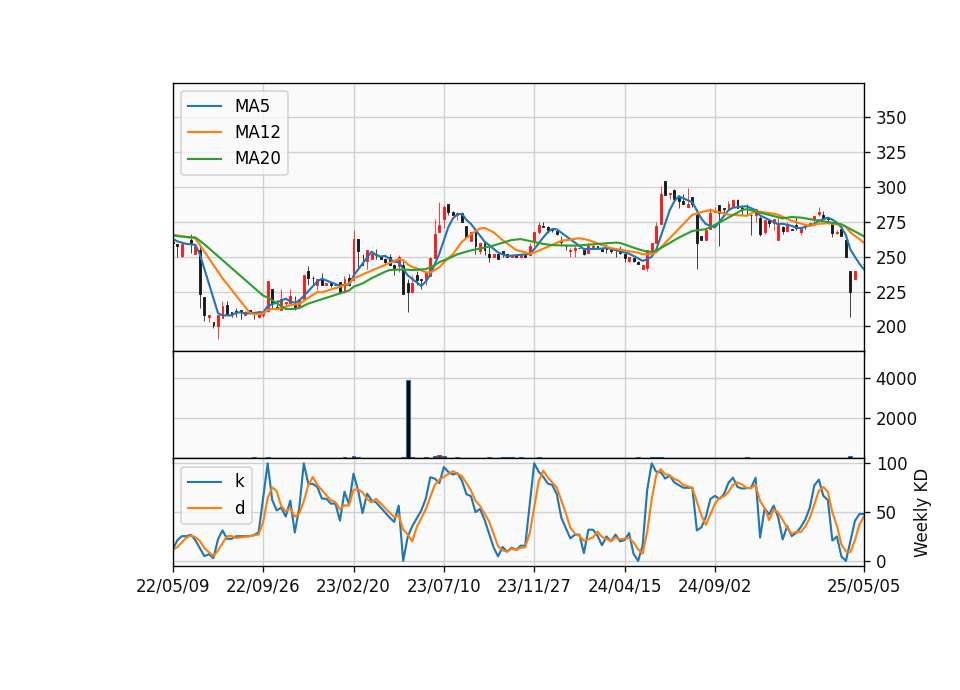The image size is (960, 690).
Task: Click the 23/11/27 date label
Action: click(534, 586)
